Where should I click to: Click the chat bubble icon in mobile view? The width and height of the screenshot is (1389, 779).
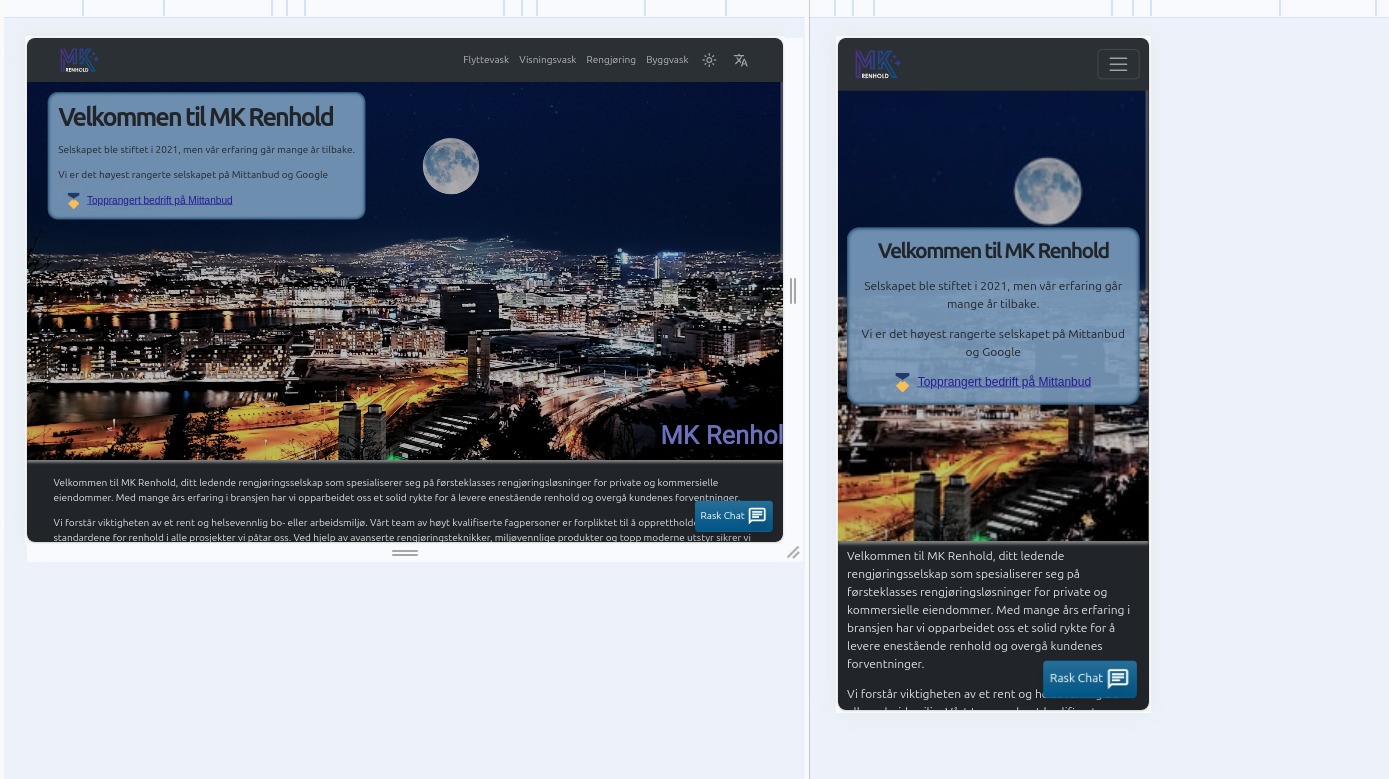1118,678
